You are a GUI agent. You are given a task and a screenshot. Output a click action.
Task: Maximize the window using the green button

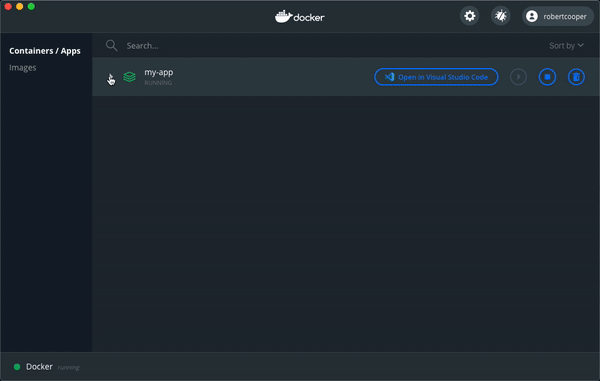click(x=31, y=7)
